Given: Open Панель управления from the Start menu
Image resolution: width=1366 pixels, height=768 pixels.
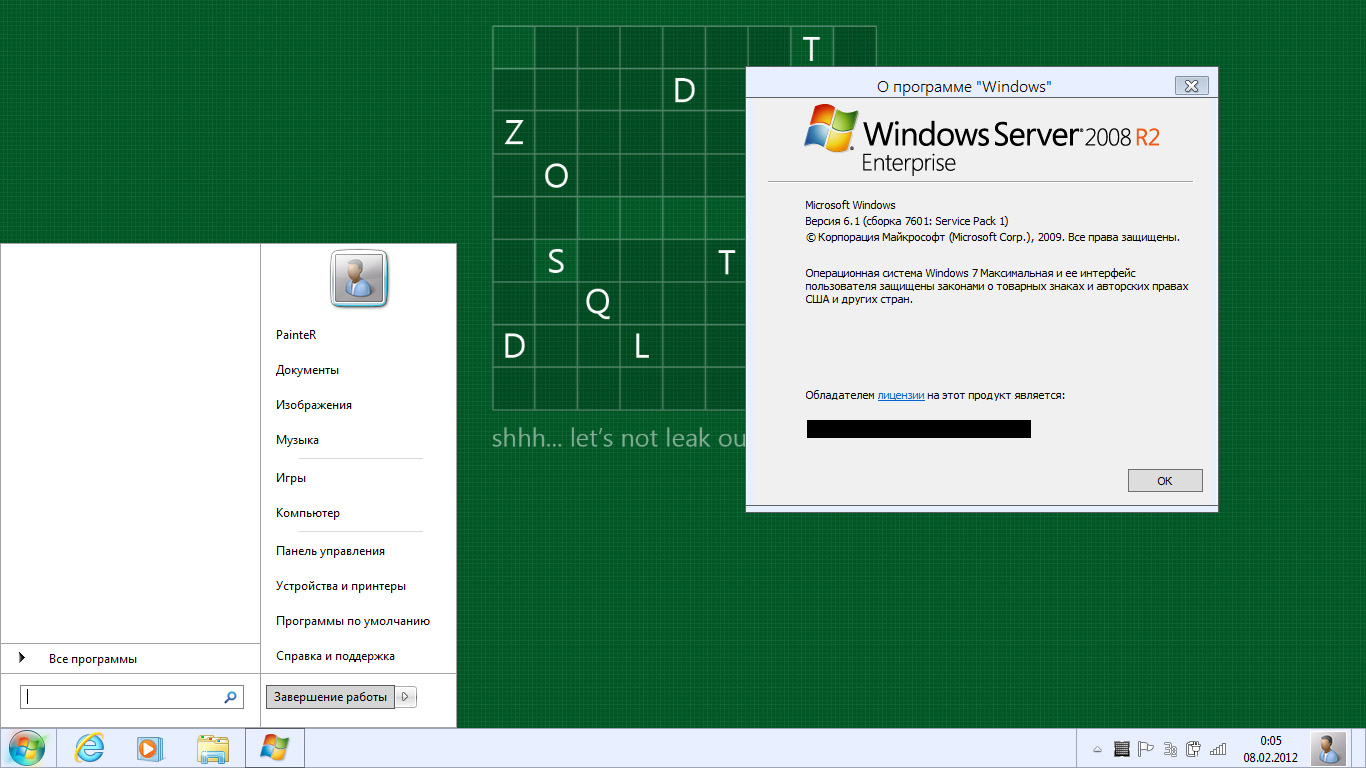Looking at the screenshot, I should [x=330, y=551].
